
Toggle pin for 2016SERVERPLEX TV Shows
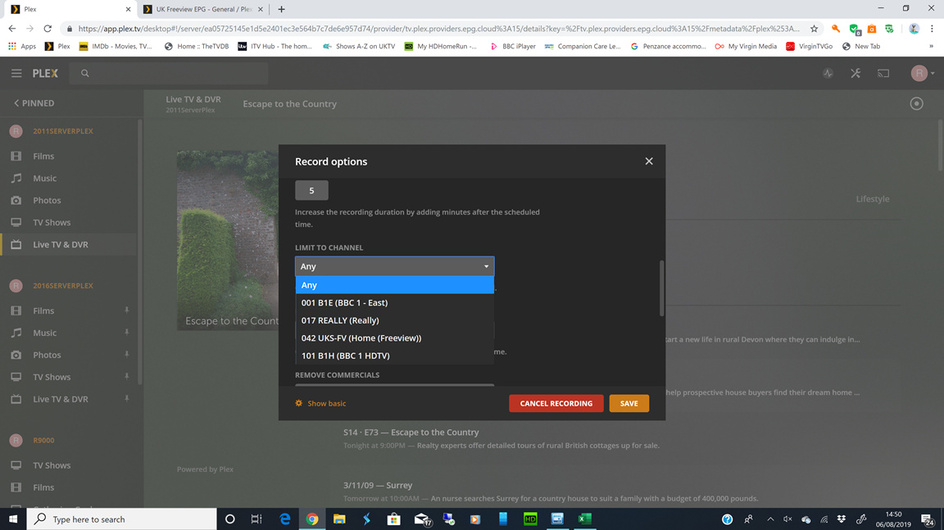pyautogui.click(x=126, y=376)
